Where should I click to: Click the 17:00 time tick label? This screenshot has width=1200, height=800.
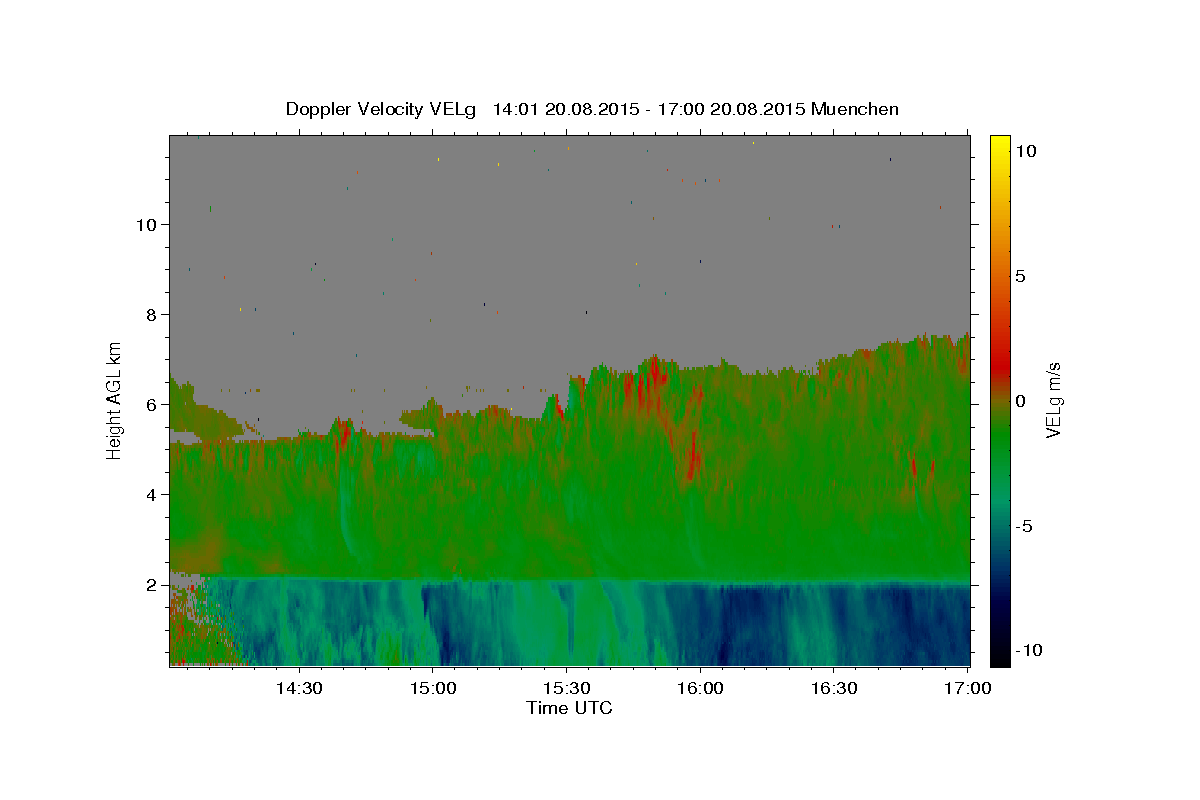pyautogui.click(x=967, y=688)
